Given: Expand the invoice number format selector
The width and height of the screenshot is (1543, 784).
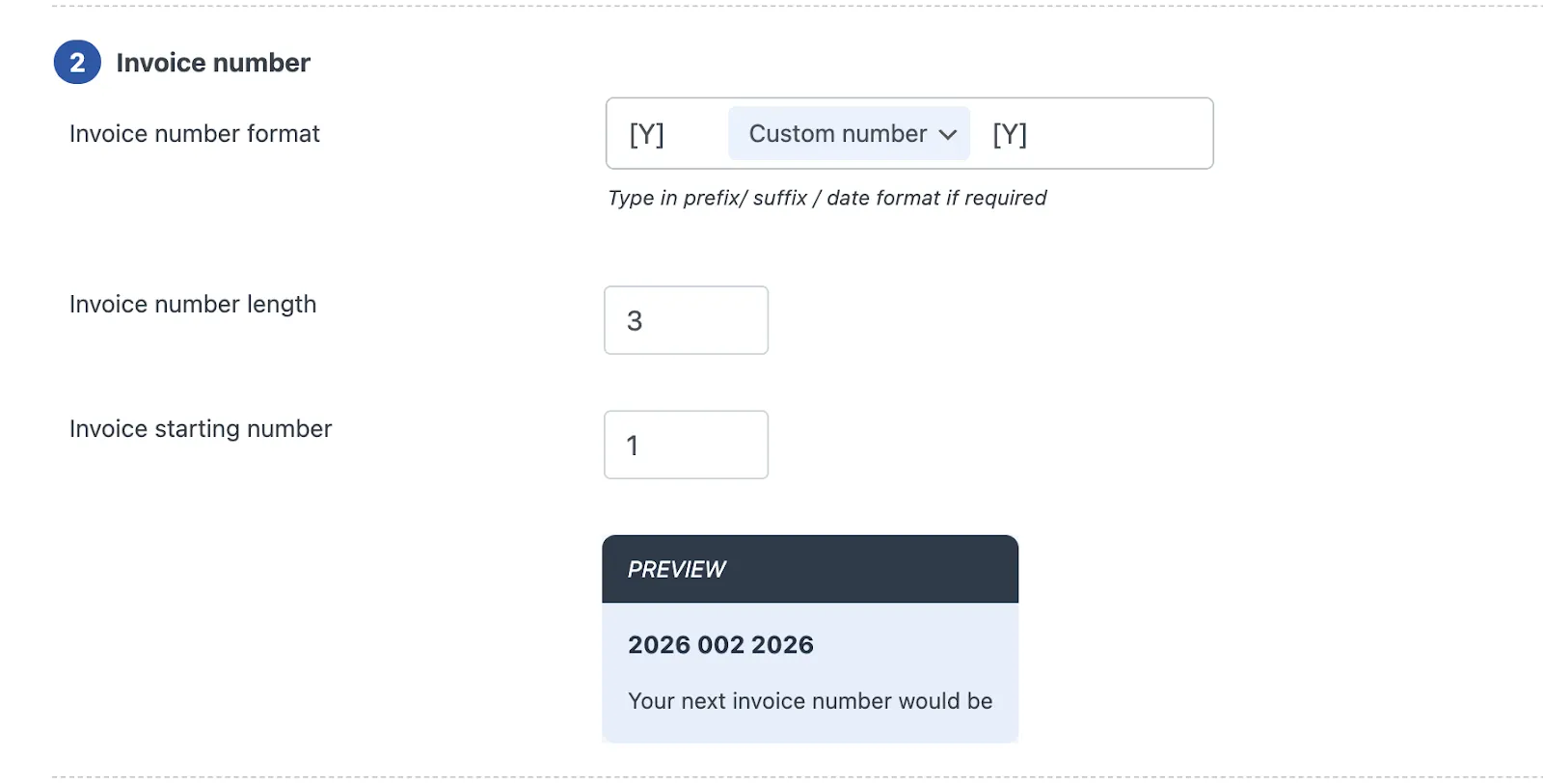Looking at the screenshot, I should [847, 133].
